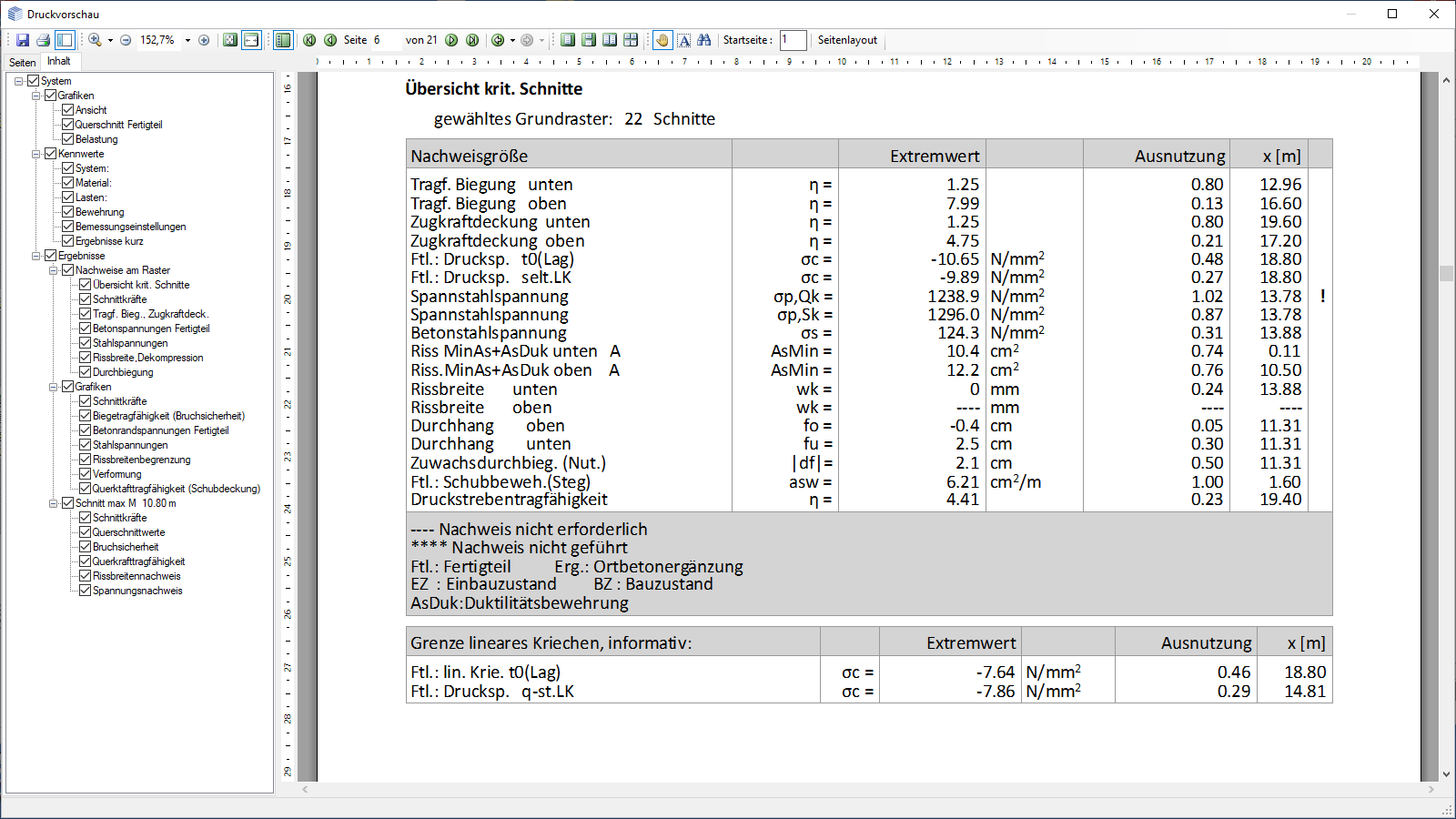Go to the first page icon
1456x819 pixels.
click(309, 40)
